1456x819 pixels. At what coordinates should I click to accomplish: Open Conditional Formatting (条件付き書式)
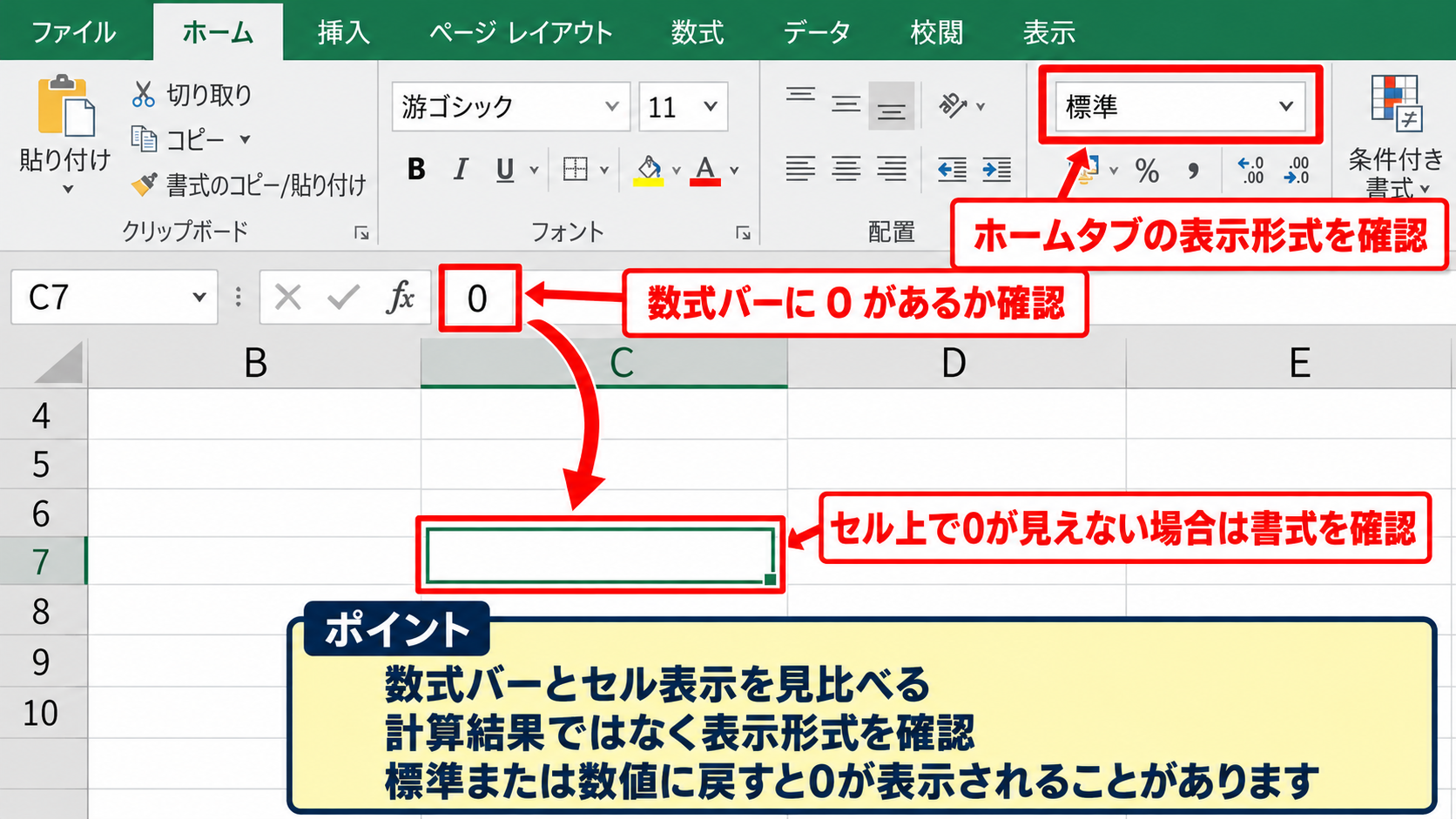click(1396, 135)
